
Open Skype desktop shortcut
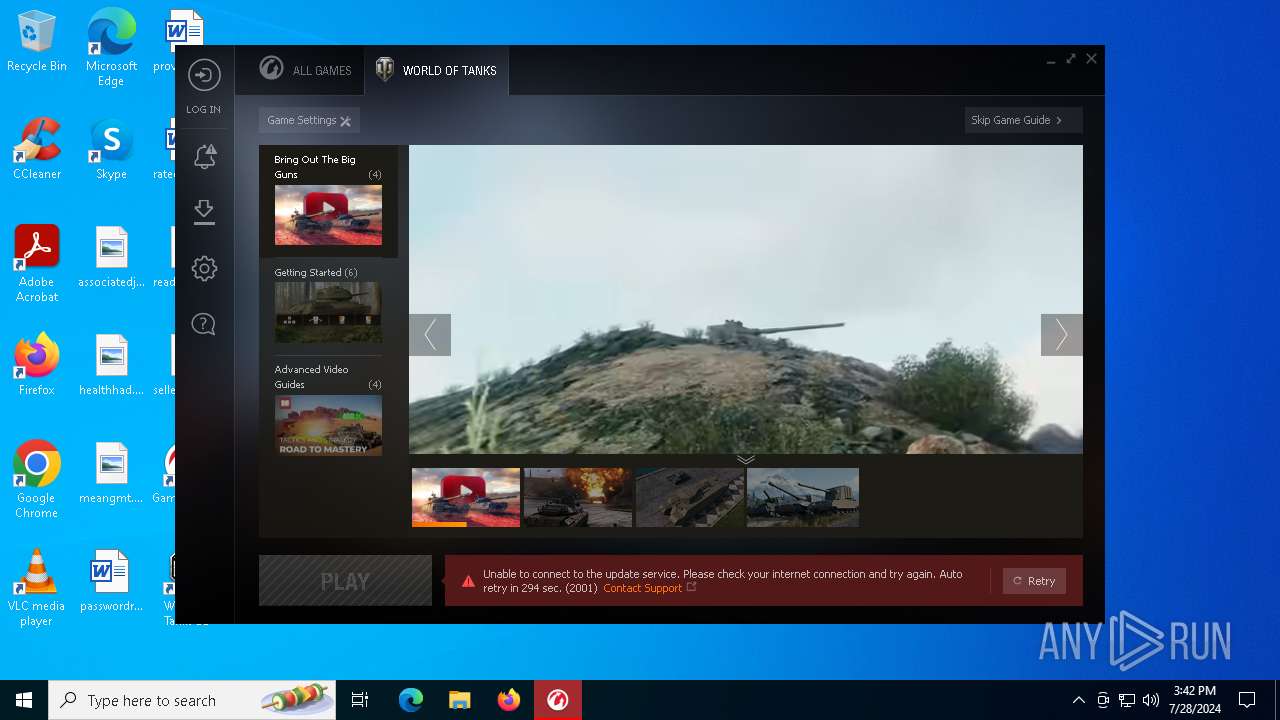pos(111,149)
